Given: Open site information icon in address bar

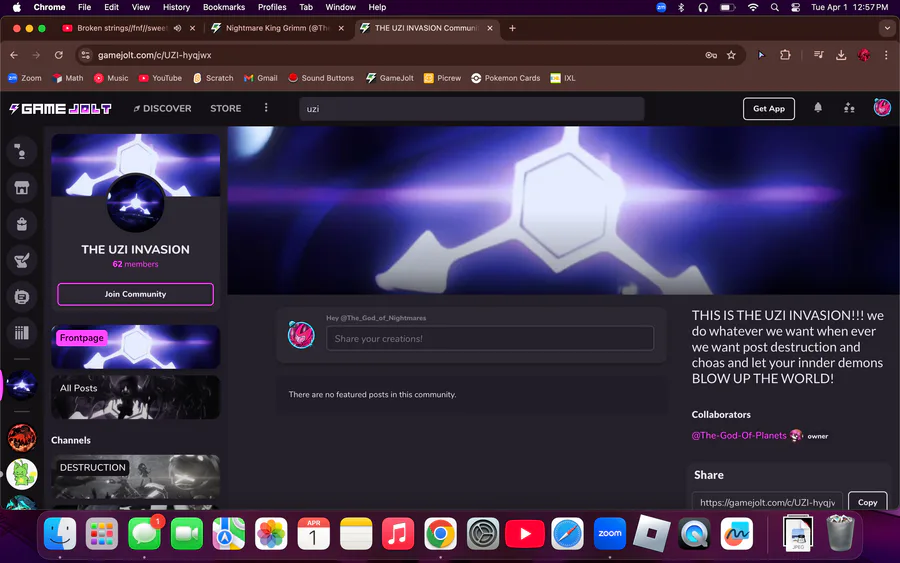Looking at the screenshot, I should tap(86, 55).
